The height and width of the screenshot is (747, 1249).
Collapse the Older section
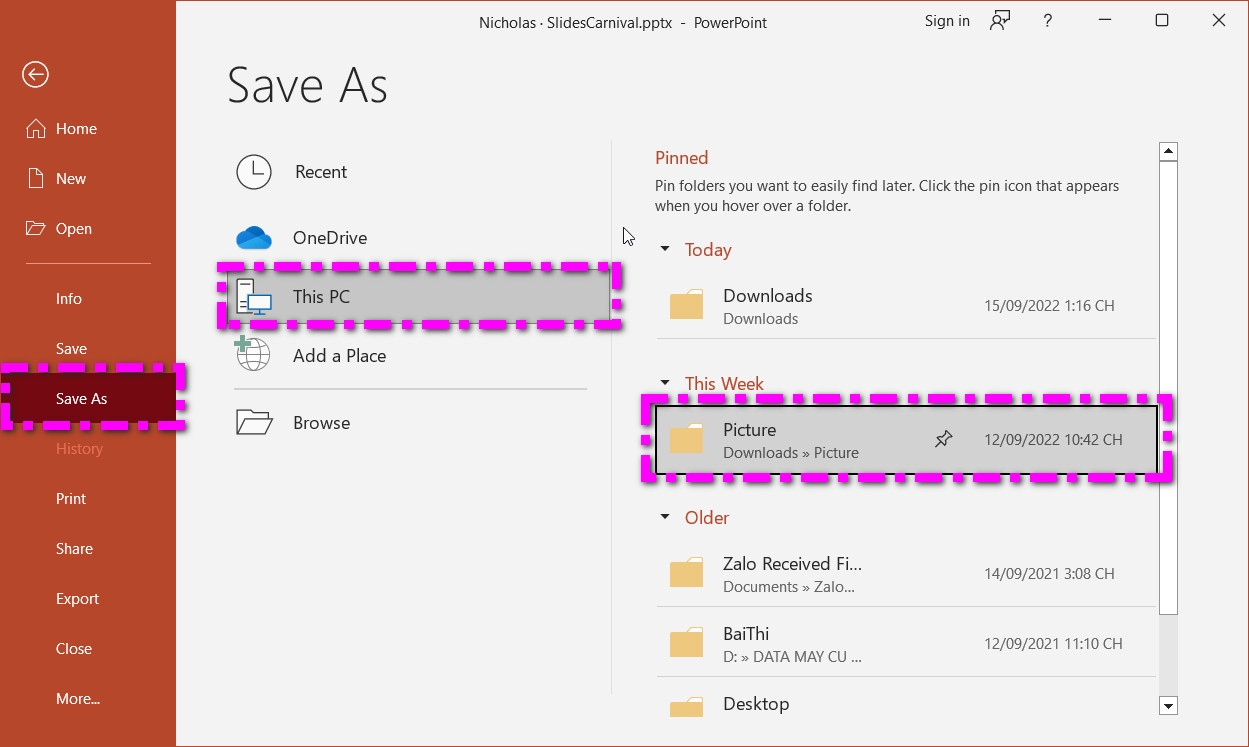point(665,517)
